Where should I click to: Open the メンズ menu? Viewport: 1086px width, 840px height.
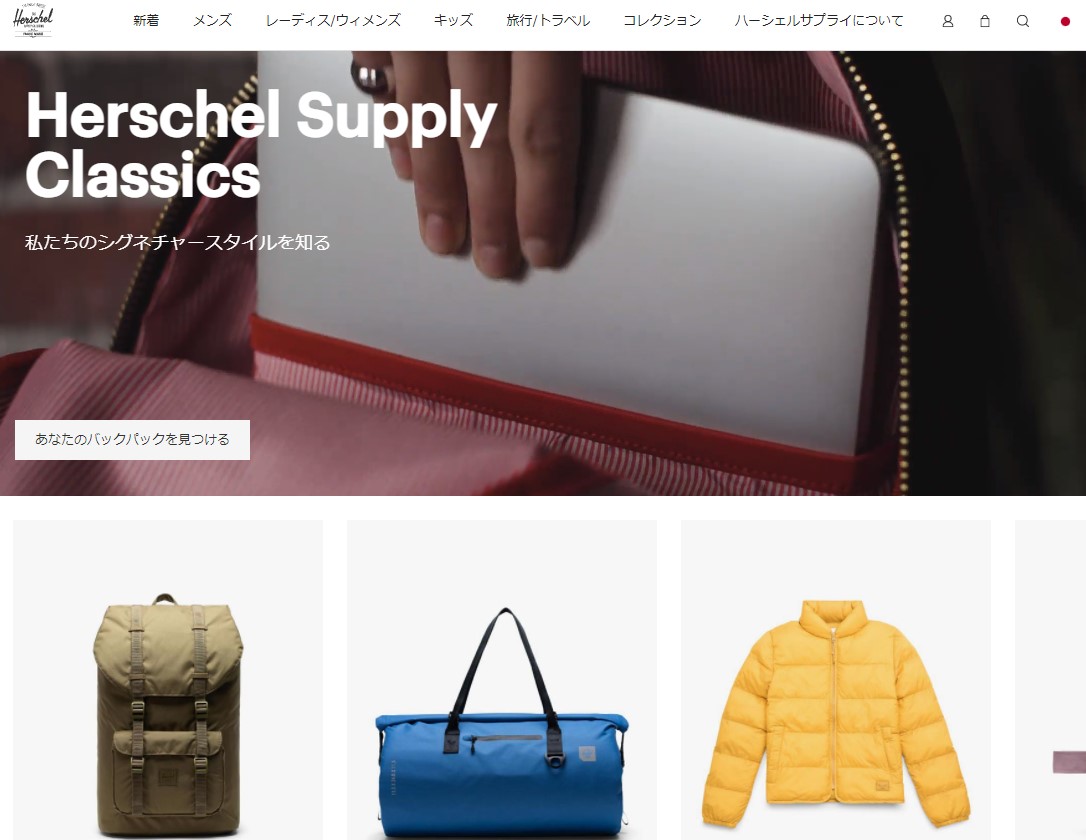[x=212, y=21]
